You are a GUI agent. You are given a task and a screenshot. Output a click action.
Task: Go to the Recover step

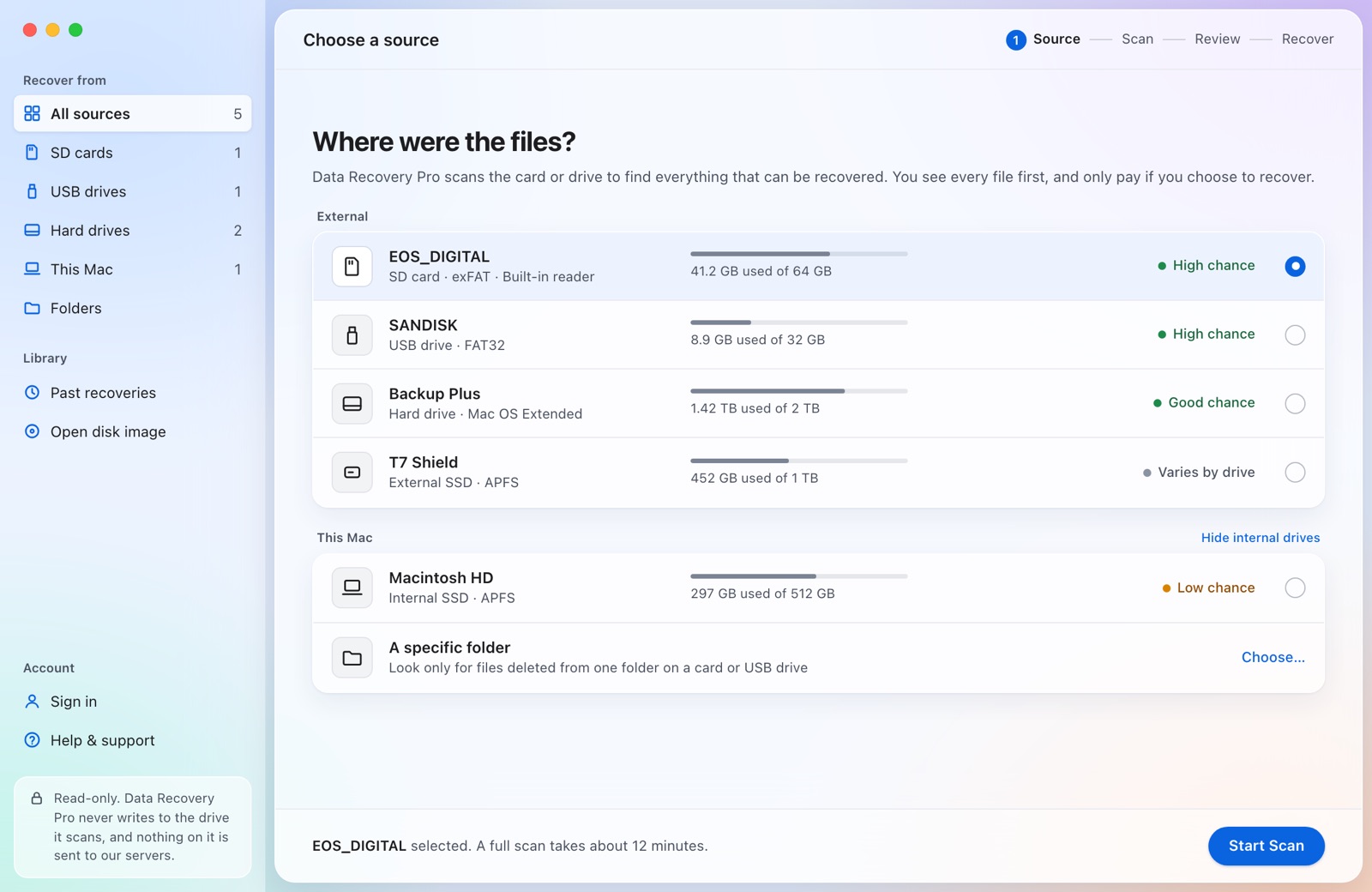(1307, 39)
